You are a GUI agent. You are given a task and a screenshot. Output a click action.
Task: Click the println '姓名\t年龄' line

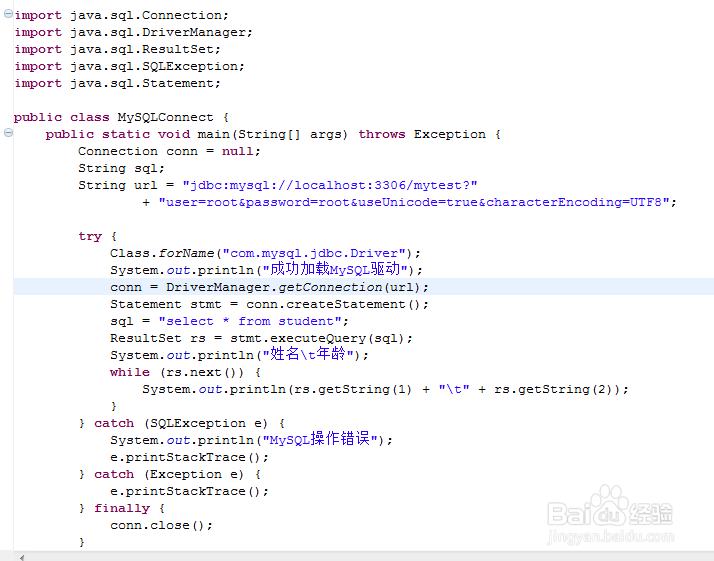point(239,355)
